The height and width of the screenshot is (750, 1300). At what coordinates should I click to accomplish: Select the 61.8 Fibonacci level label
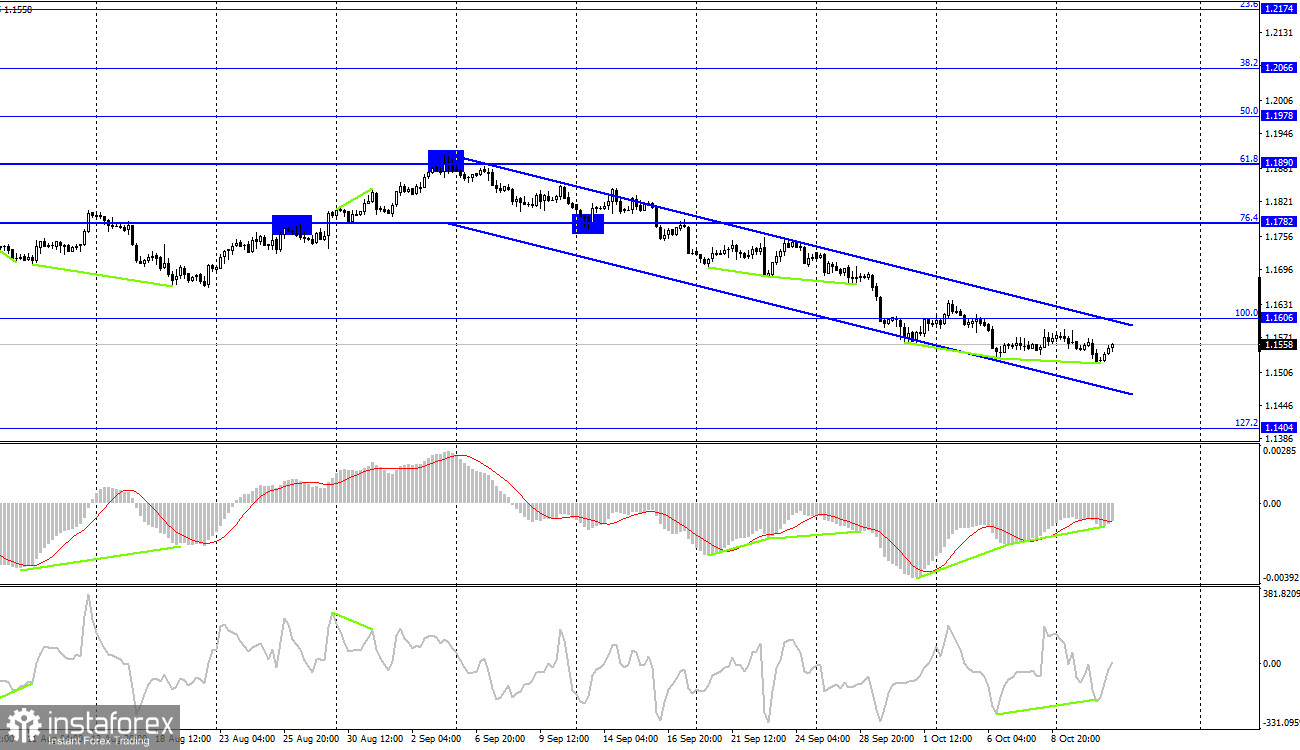point(1248,158)
